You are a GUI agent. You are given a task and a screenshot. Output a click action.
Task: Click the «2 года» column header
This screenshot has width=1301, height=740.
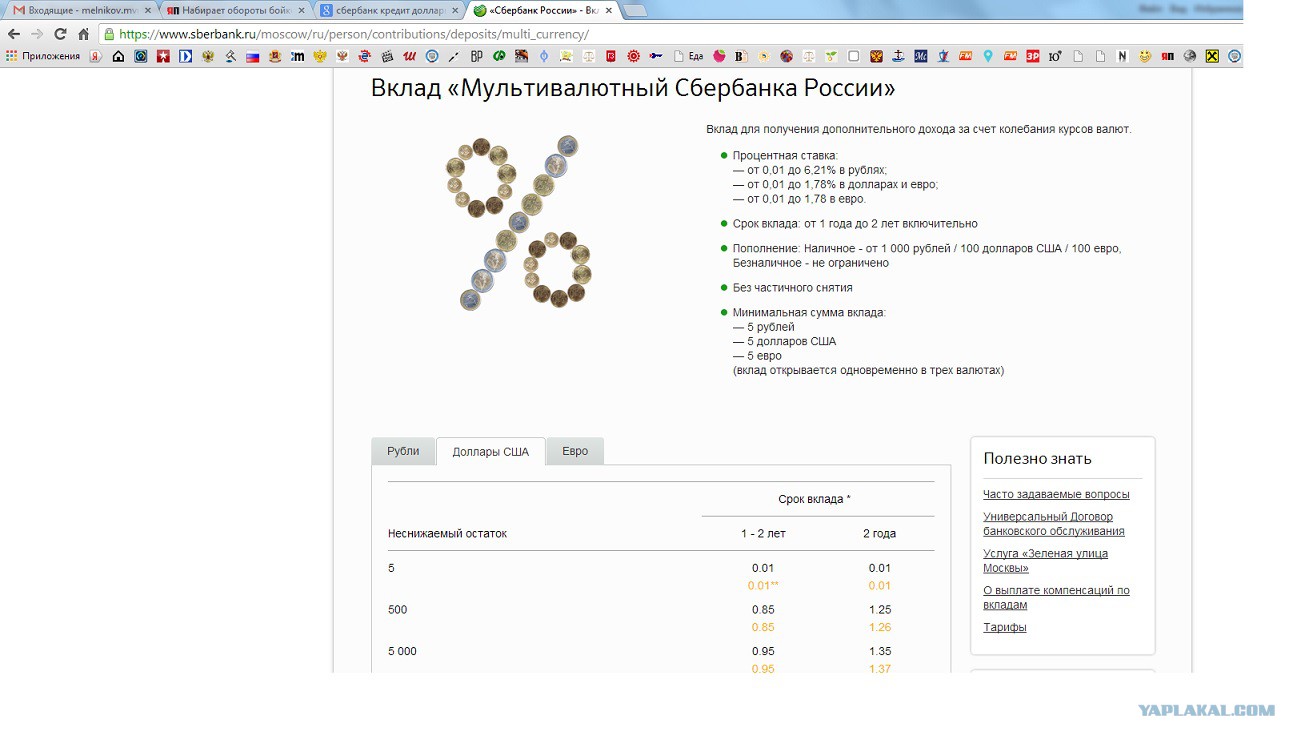pyautogui.click(x=879, y=534)
